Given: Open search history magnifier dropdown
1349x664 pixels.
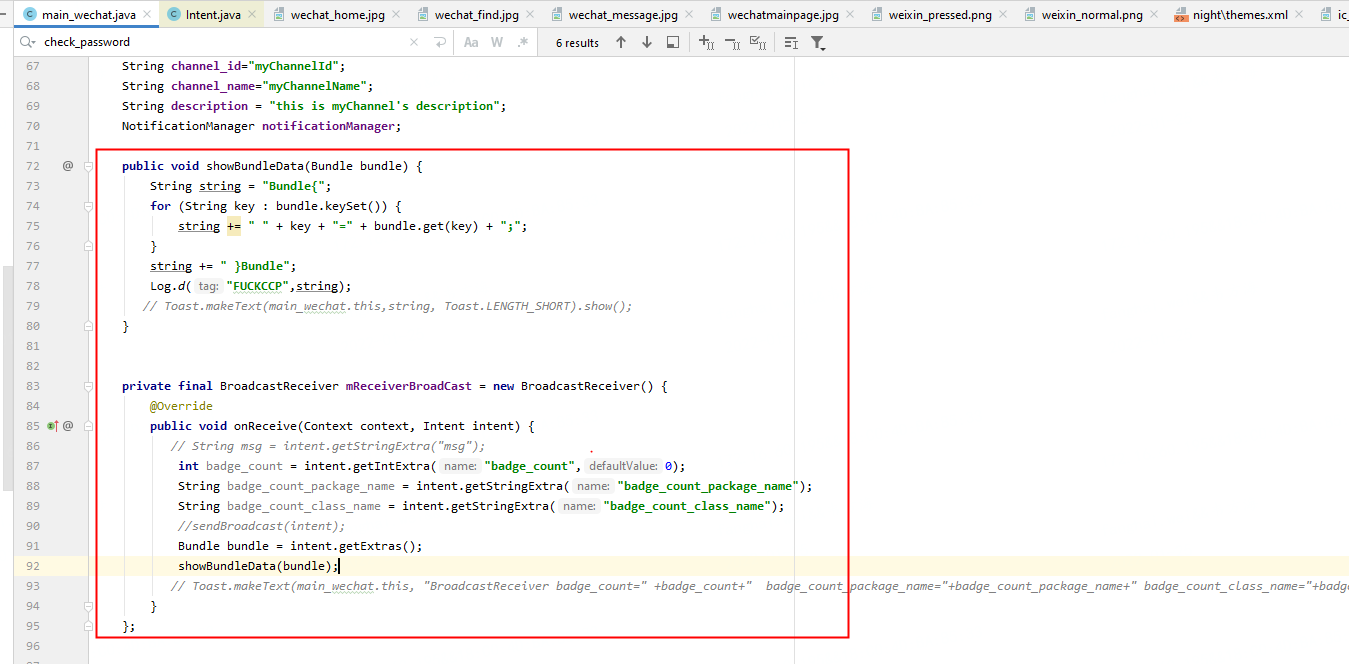Looking at the screenshot, I should (27, 42).
